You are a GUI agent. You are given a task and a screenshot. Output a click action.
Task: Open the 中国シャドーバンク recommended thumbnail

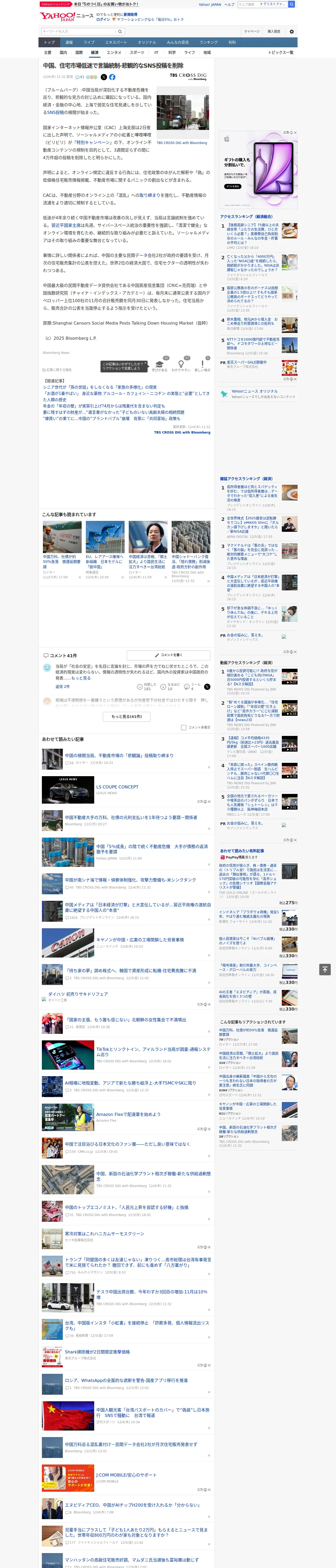point(191,537)
